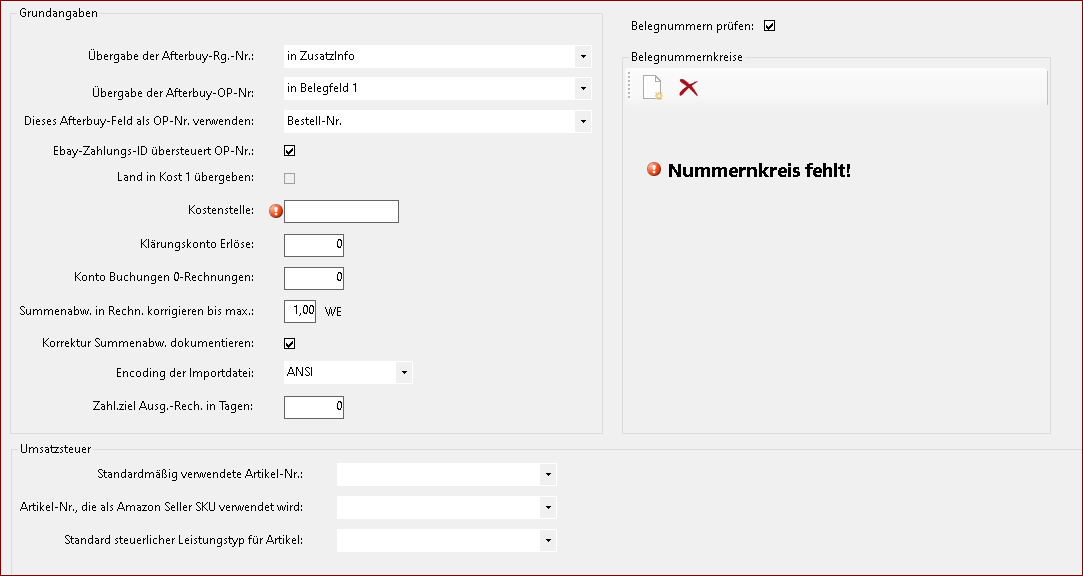Enable the 'Belegnummern prüfen' checkbox

click(769, 25)
